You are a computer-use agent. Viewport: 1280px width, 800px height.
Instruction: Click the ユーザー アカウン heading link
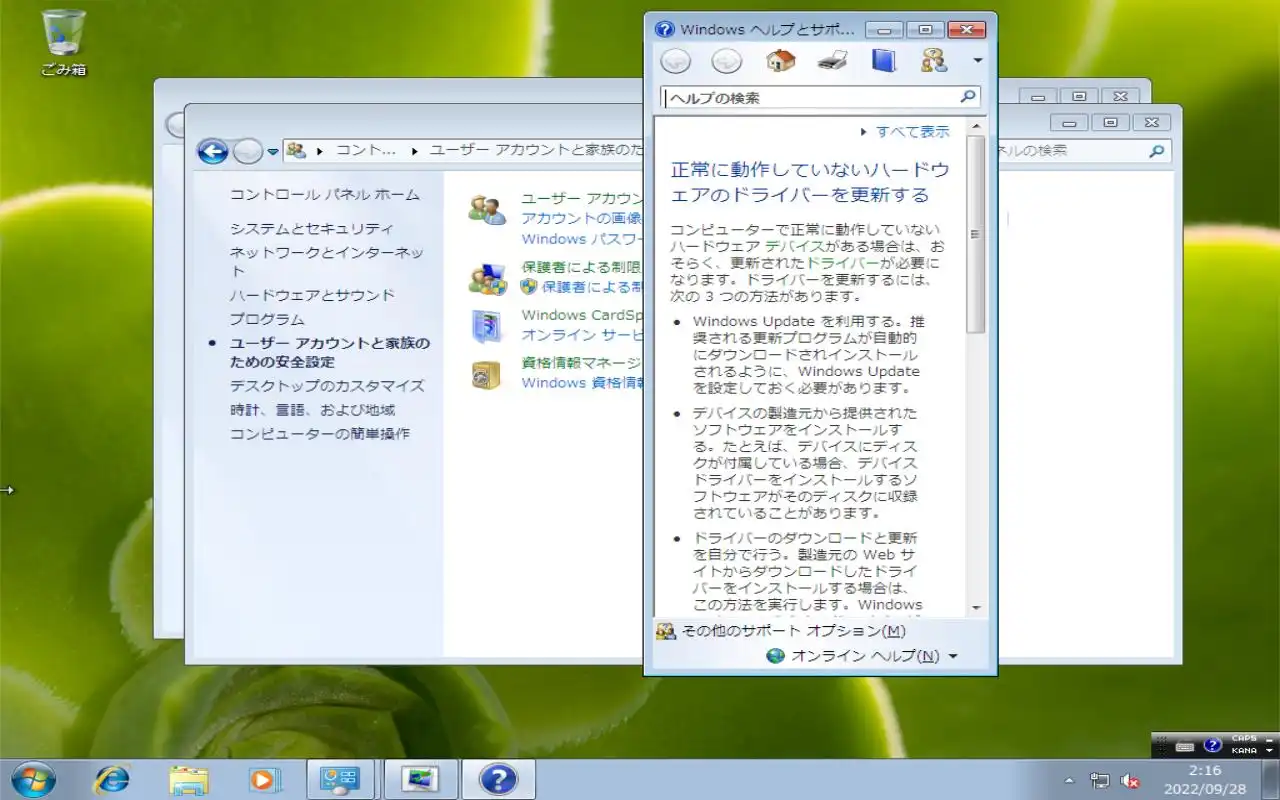pos(582,198)
